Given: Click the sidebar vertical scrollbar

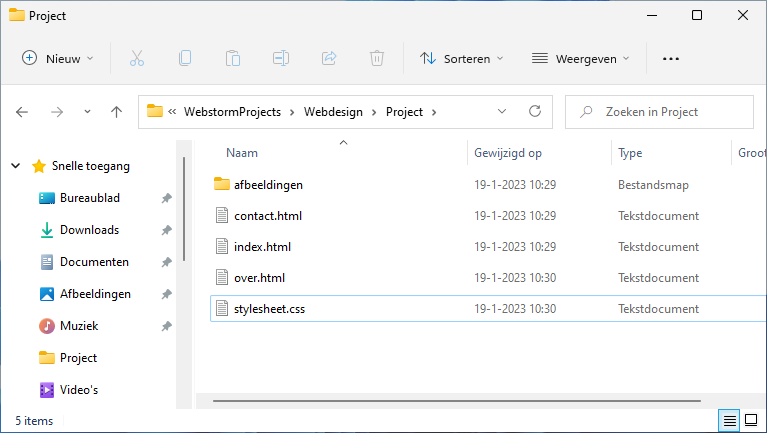Looking at the screenshot, I should (184, 209).
